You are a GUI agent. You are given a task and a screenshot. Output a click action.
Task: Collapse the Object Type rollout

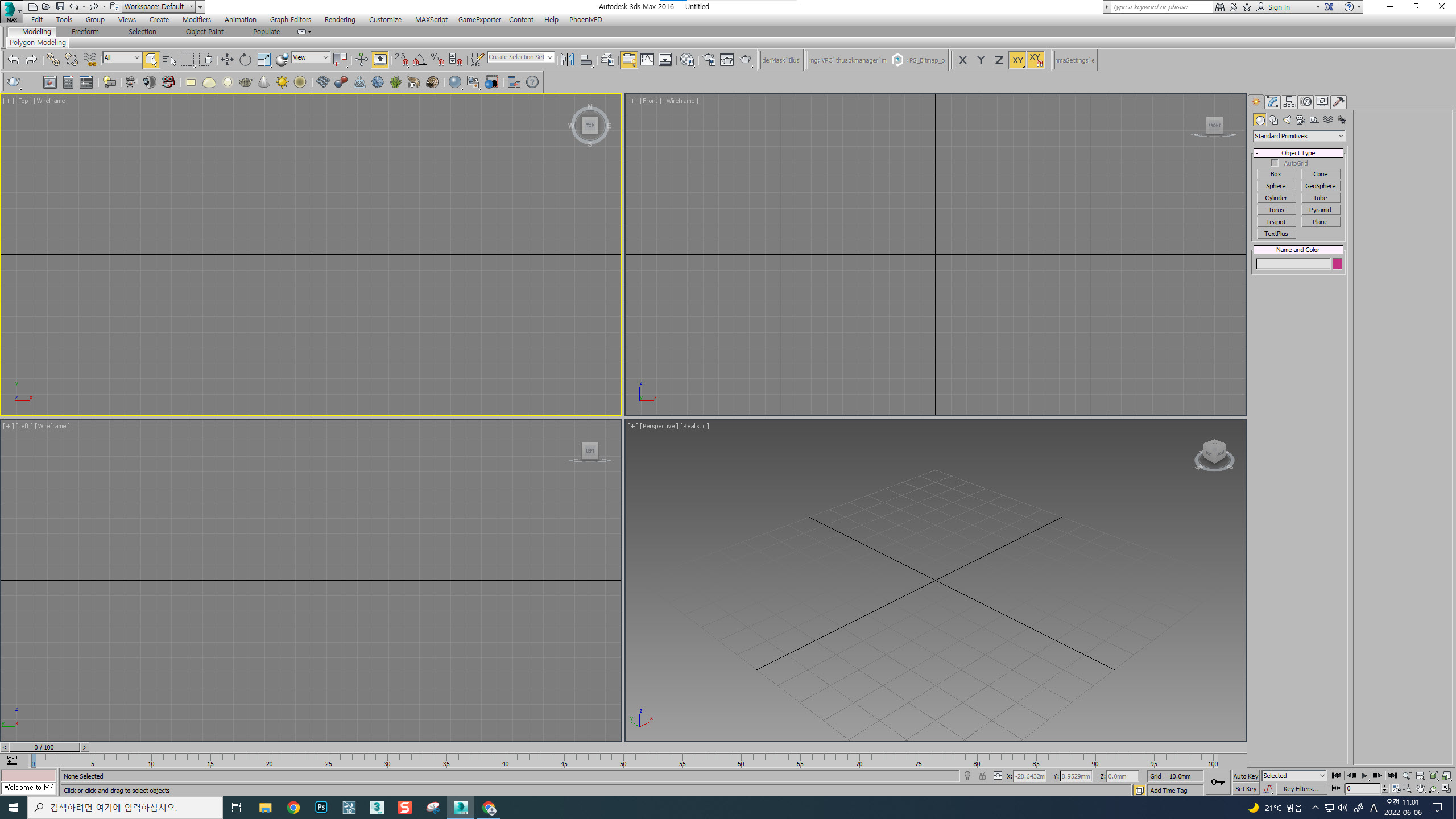pyautogui.click(x=1298, y=153)
